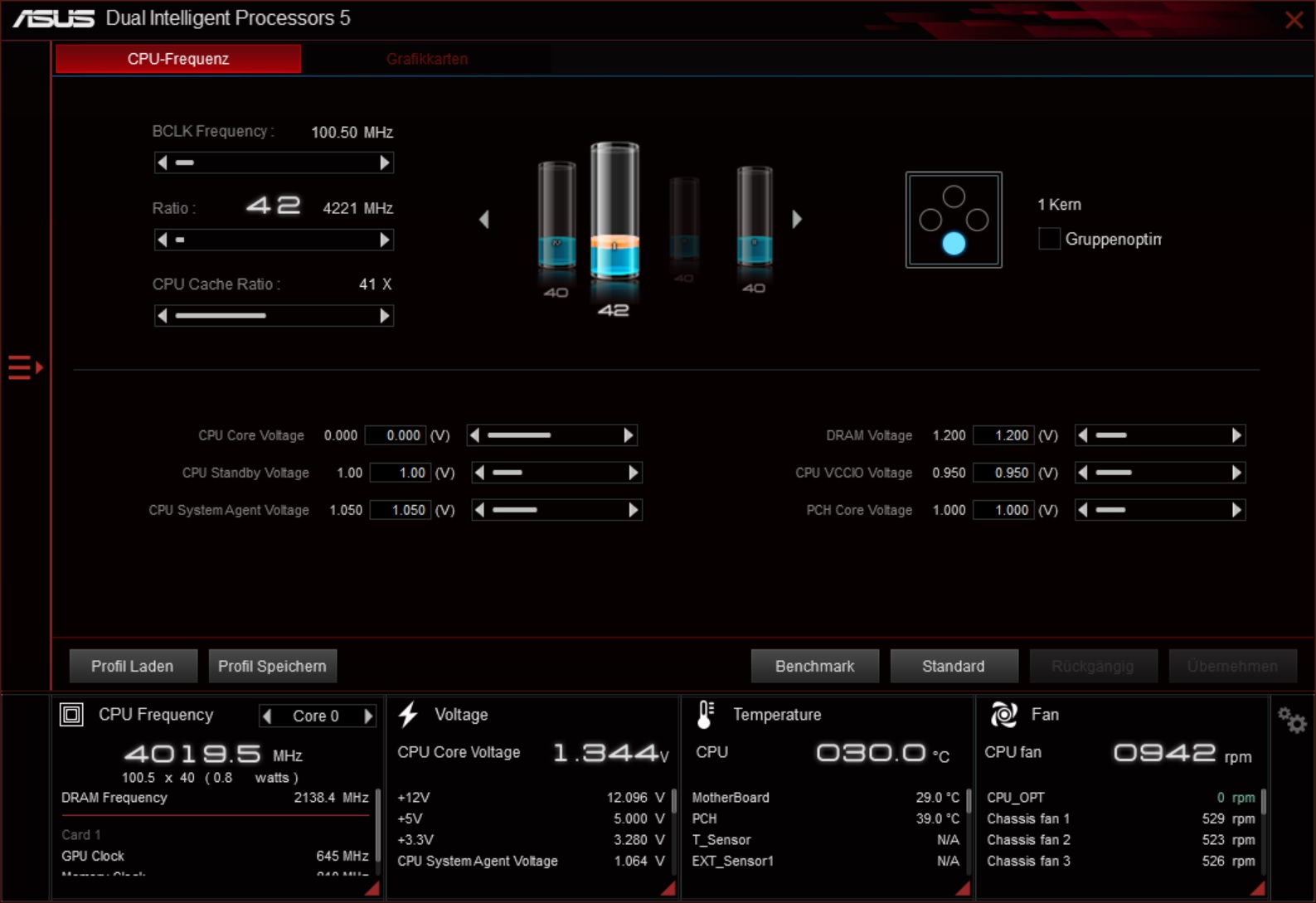The image size is (1316, 903).
Task: Decrease CPU Ratio with left arrow
Action: click(163, 240)
